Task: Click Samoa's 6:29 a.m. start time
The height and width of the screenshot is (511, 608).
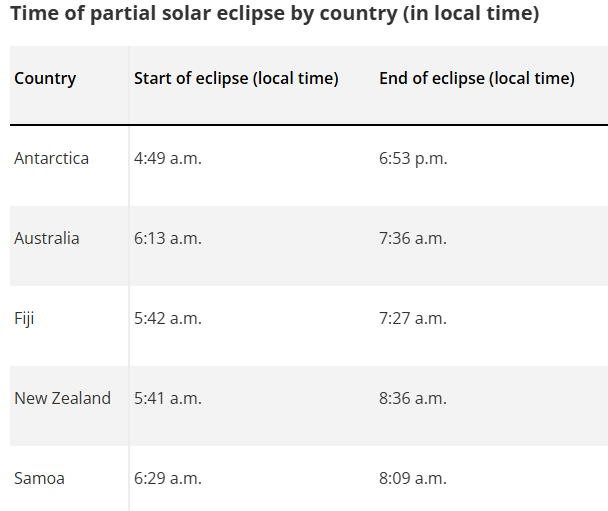Action: 168,478
